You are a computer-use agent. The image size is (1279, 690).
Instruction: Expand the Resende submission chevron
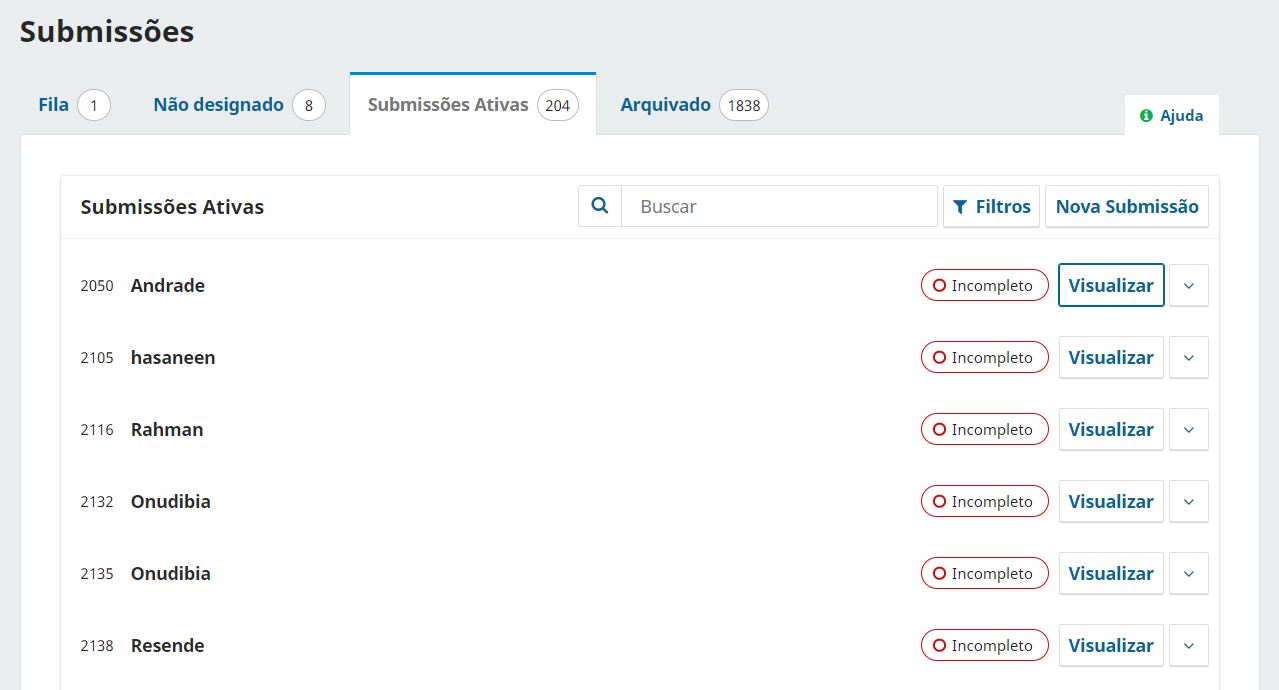(x=1189, y=645)
